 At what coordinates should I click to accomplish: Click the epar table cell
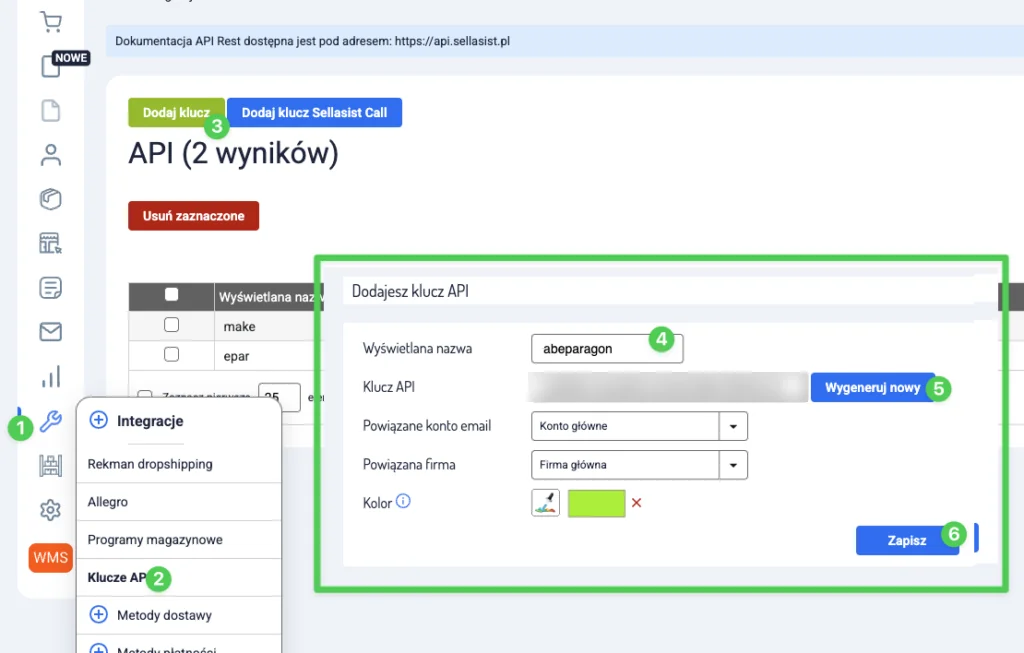(x=268, y=356)
